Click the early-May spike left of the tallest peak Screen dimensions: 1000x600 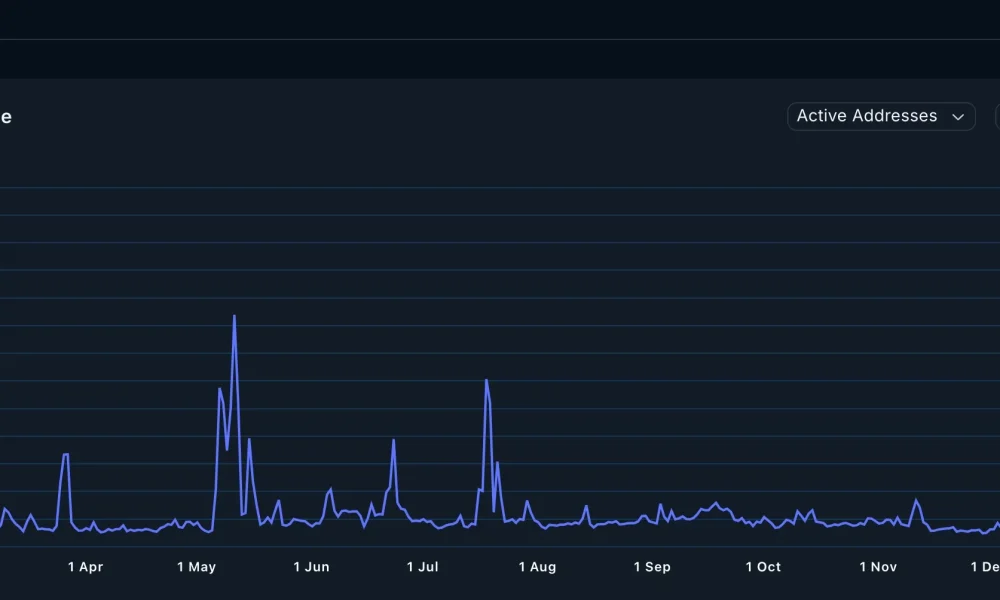coord(219,389)
